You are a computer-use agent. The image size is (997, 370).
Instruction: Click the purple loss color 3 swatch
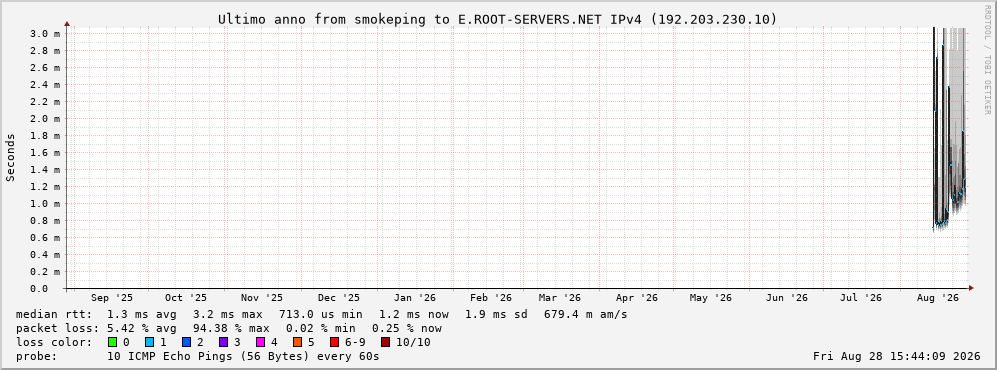223,342
